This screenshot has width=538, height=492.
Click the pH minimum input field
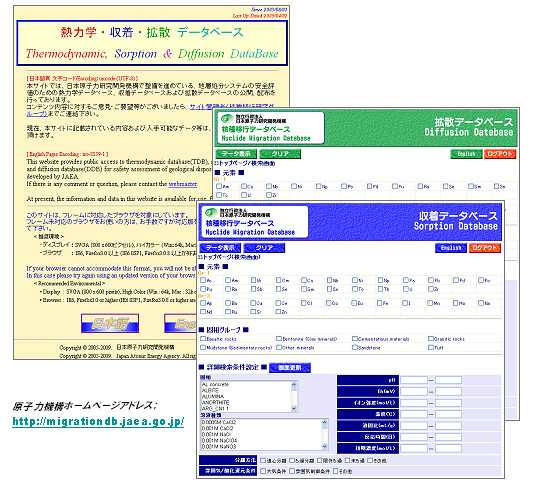(414, 380)
